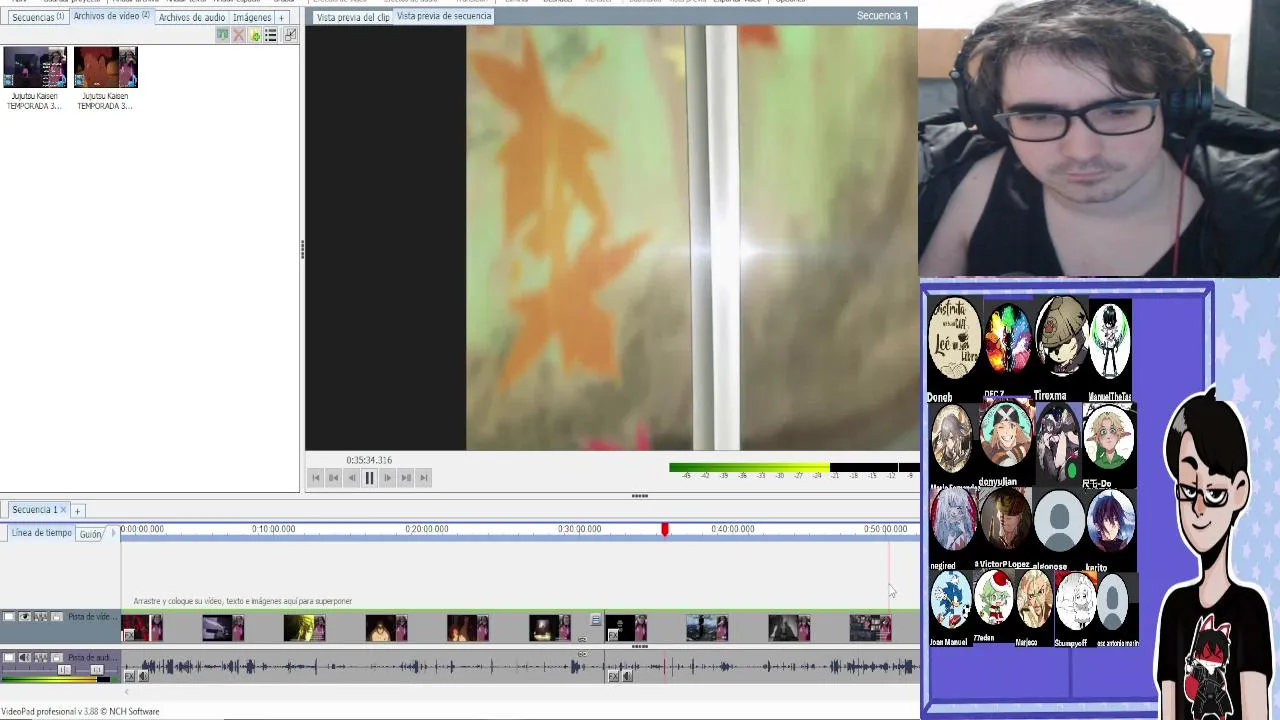The height and width of the screenshot is (720, 1280).
Task: Switch to Guión storyboard mode
Action: click(91, 534)
